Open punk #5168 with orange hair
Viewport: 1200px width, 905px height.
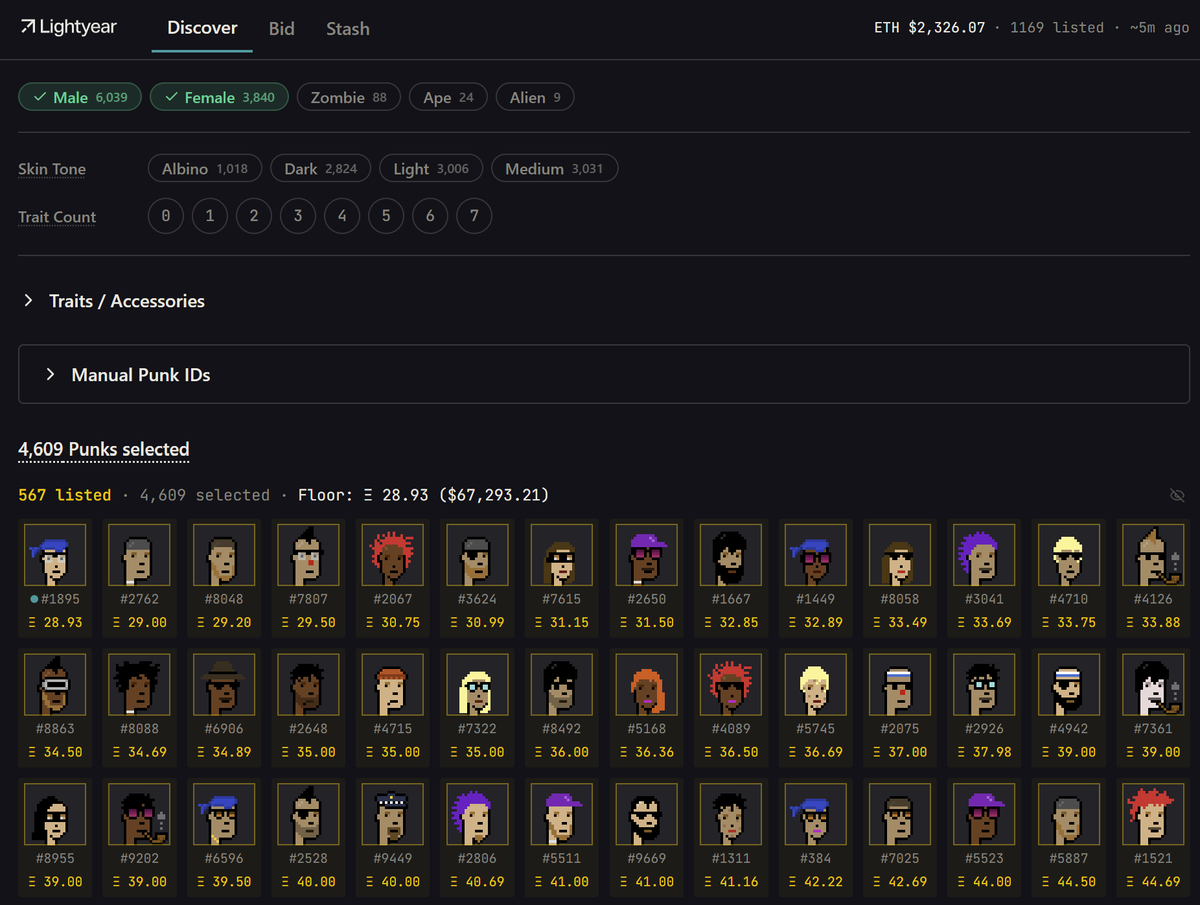[x=646, y=684]
